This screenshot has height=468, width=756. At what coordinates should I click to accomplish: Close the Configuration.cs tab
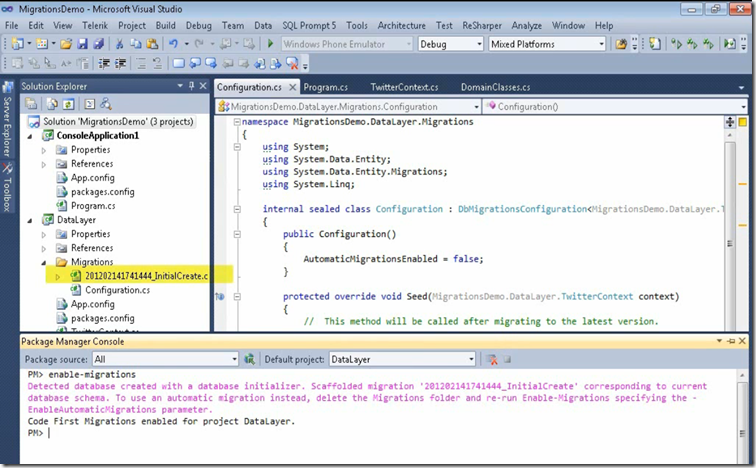[x=293, y=87]
